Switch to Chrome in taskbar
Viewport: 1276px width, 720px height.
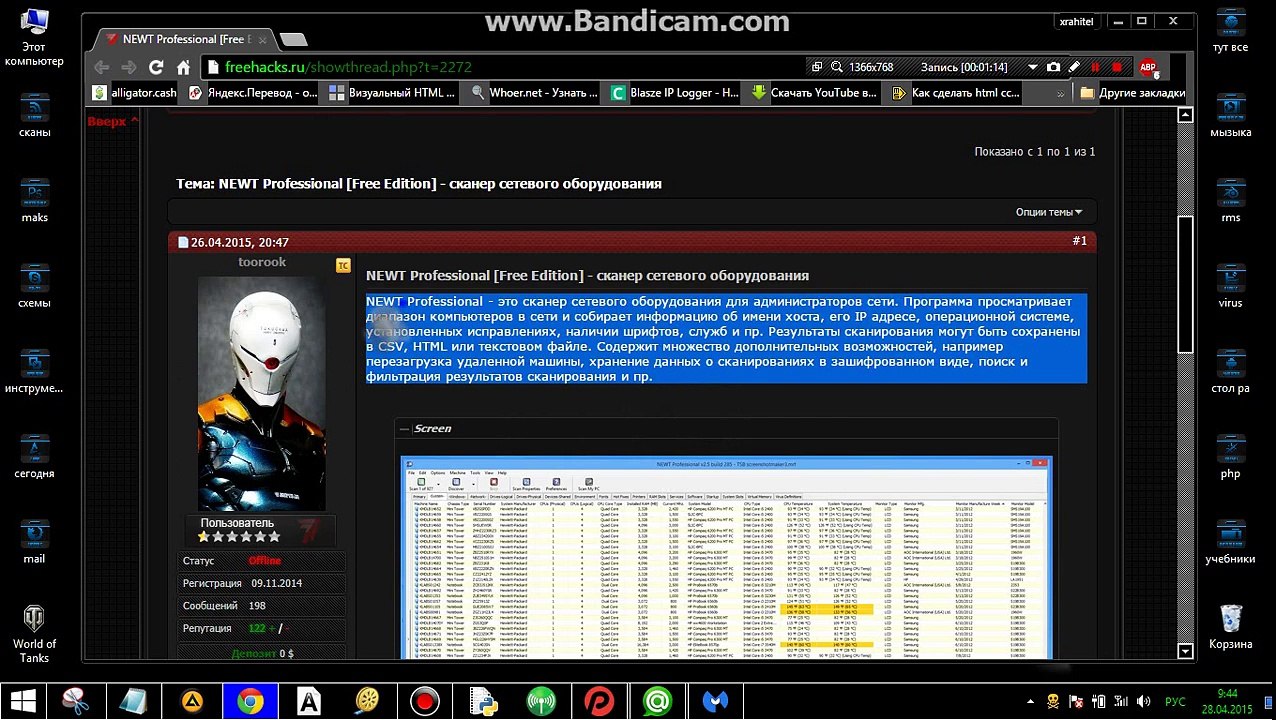click(250, 701)
